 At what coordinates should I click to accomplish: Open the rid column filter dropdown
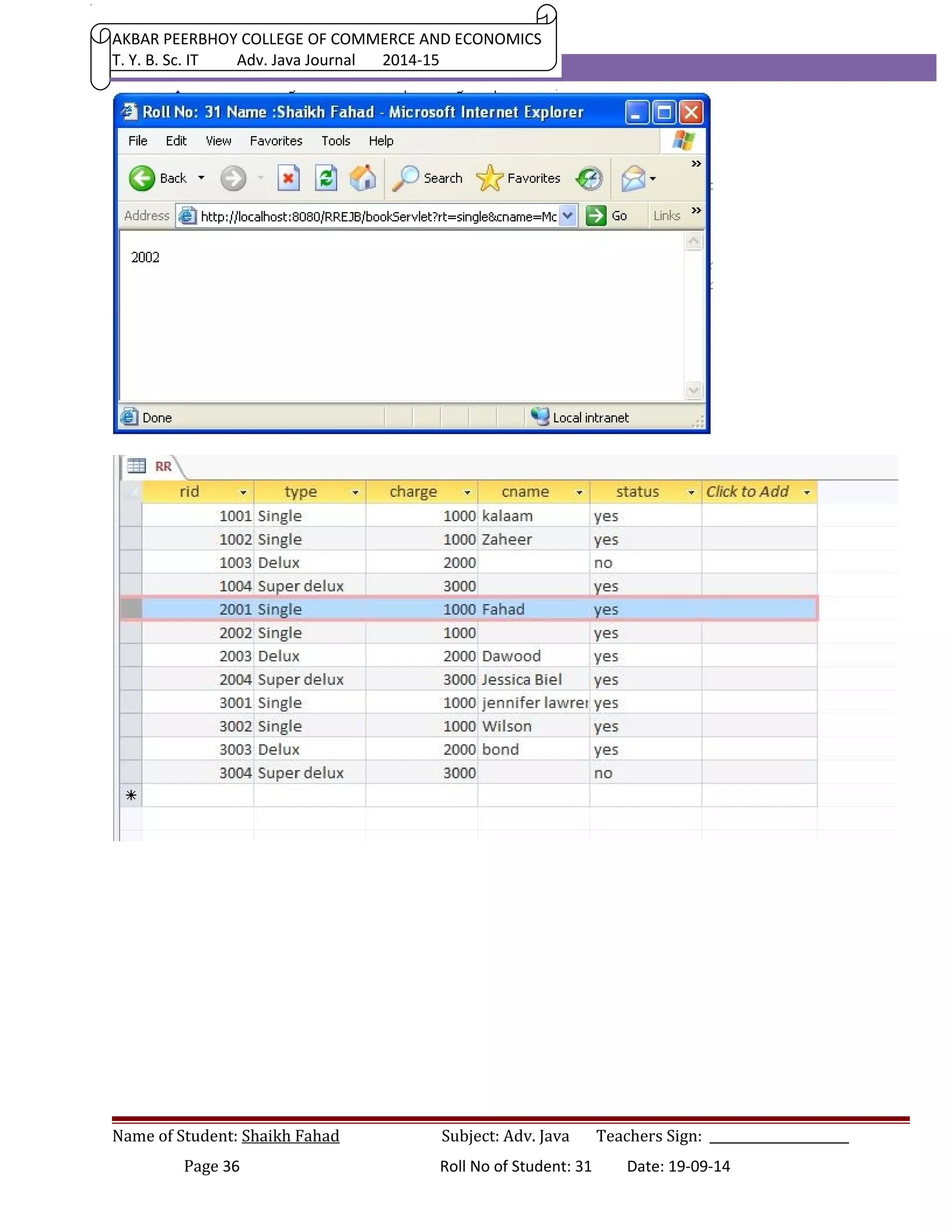pyautogui.click(x=243, y=492)
